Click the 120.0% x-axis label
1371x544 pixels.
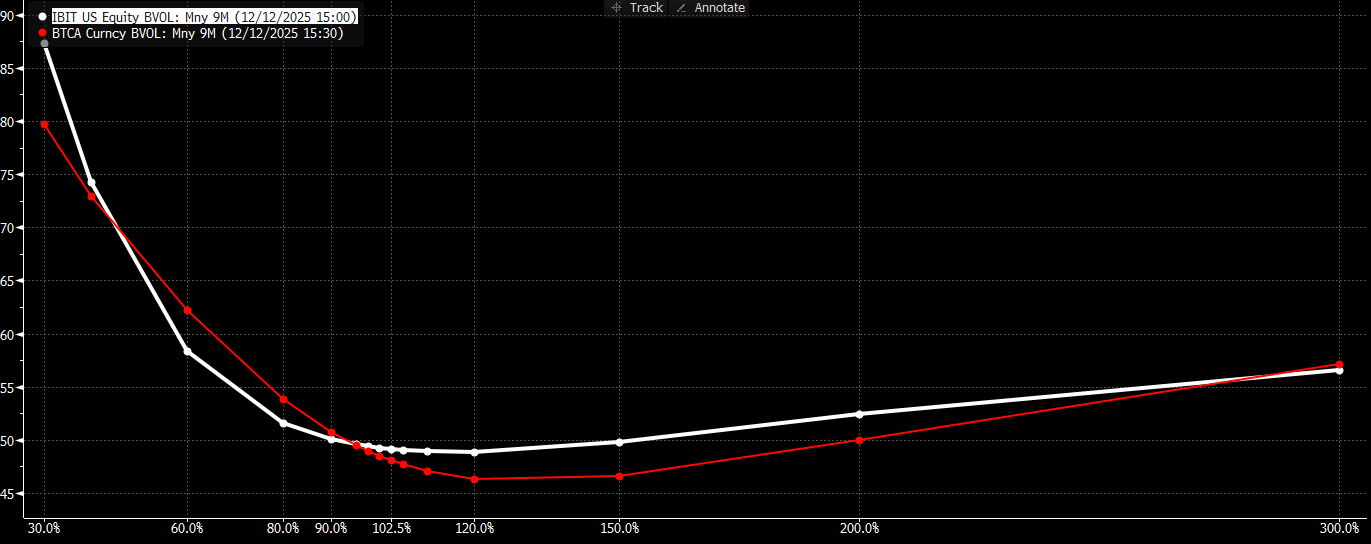point(475,528)
